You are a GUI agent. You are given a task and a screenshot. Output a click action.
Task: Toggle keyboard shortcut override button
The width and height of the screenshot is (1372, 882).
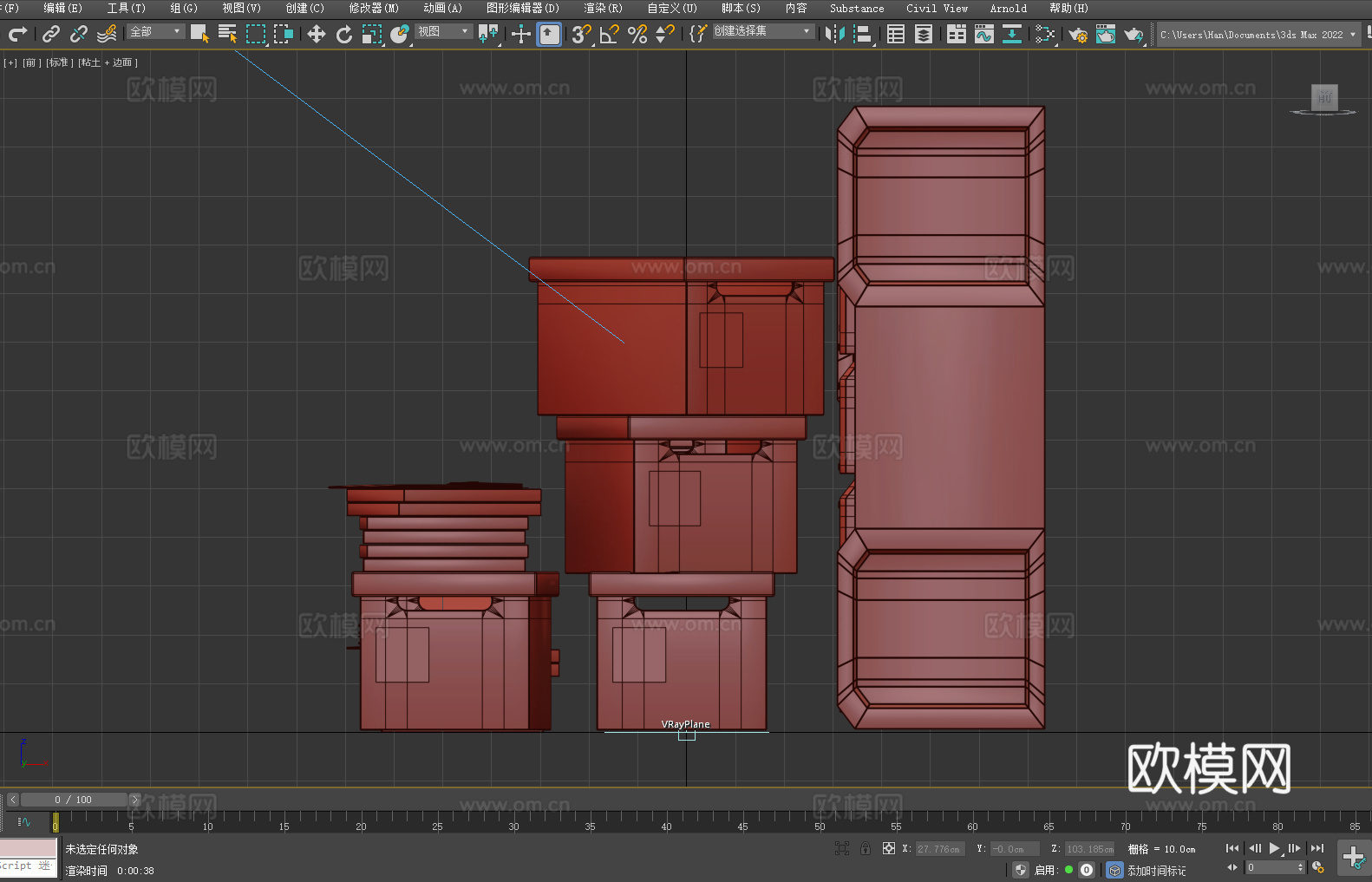[549, 34]
